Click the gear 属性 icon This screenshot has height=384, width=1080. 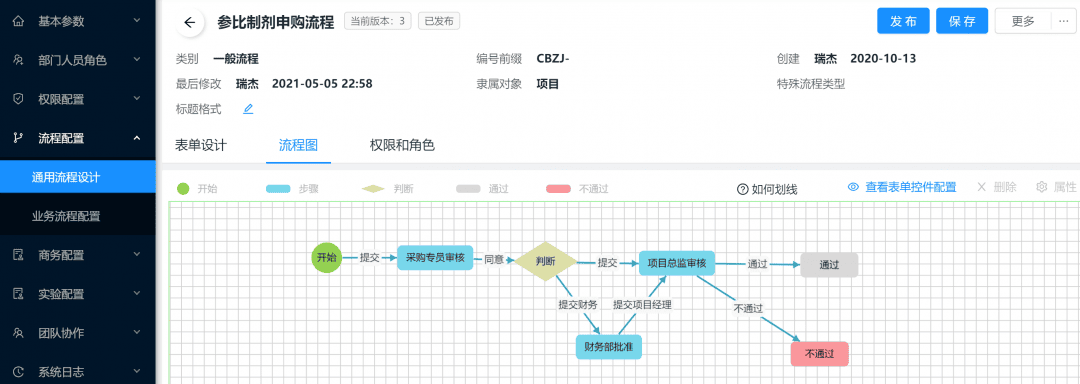click(1042, 187)
